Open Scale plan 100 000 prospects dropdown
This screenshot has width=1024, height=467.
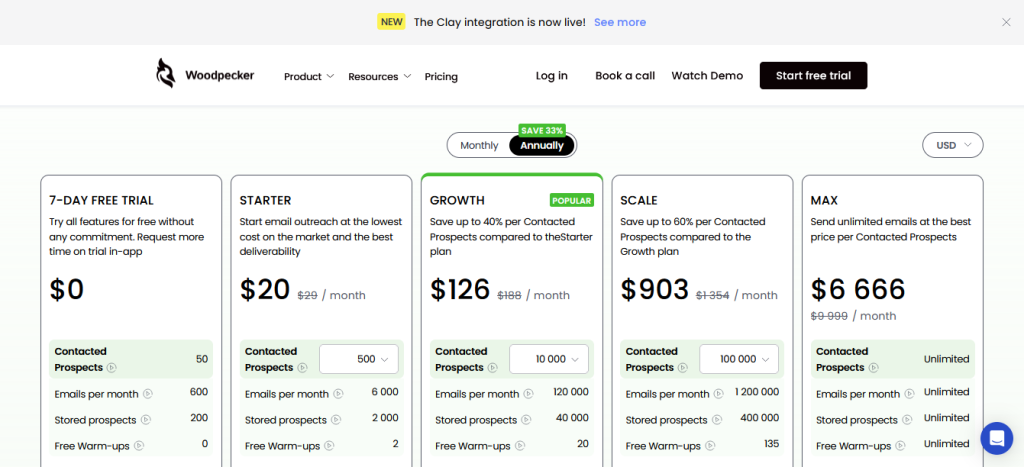coord(739,359)
